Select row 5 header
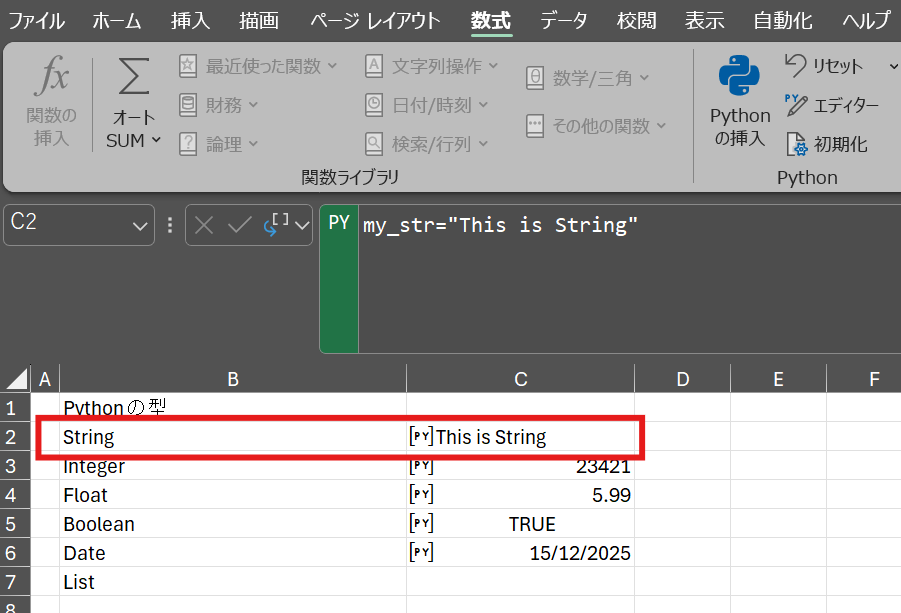901x613 pixels. click(x=14, y=524)
